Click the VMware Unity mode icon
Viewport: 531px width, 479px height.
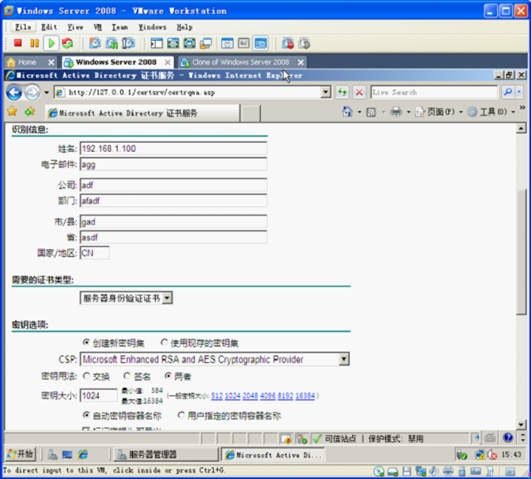[206, 43]
